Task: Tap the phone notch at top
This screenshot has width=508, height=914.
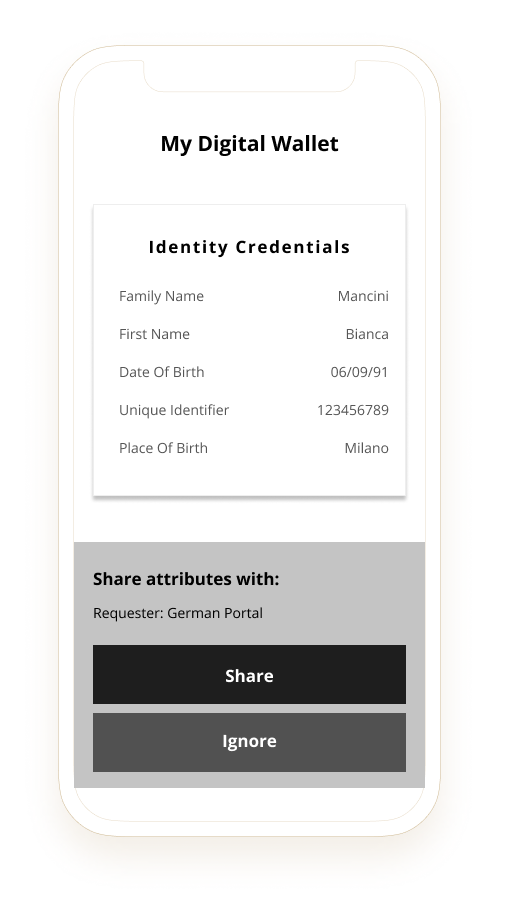Action: [249, 76]
